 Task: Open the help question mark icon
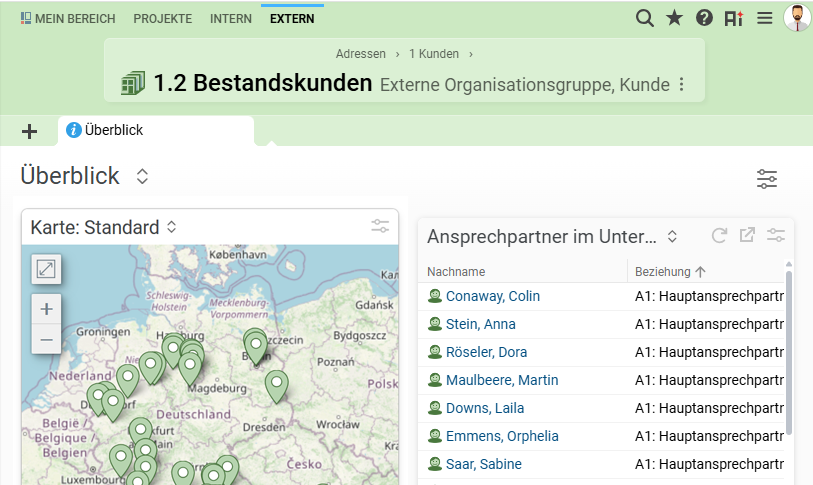click(x=704, y=18)
